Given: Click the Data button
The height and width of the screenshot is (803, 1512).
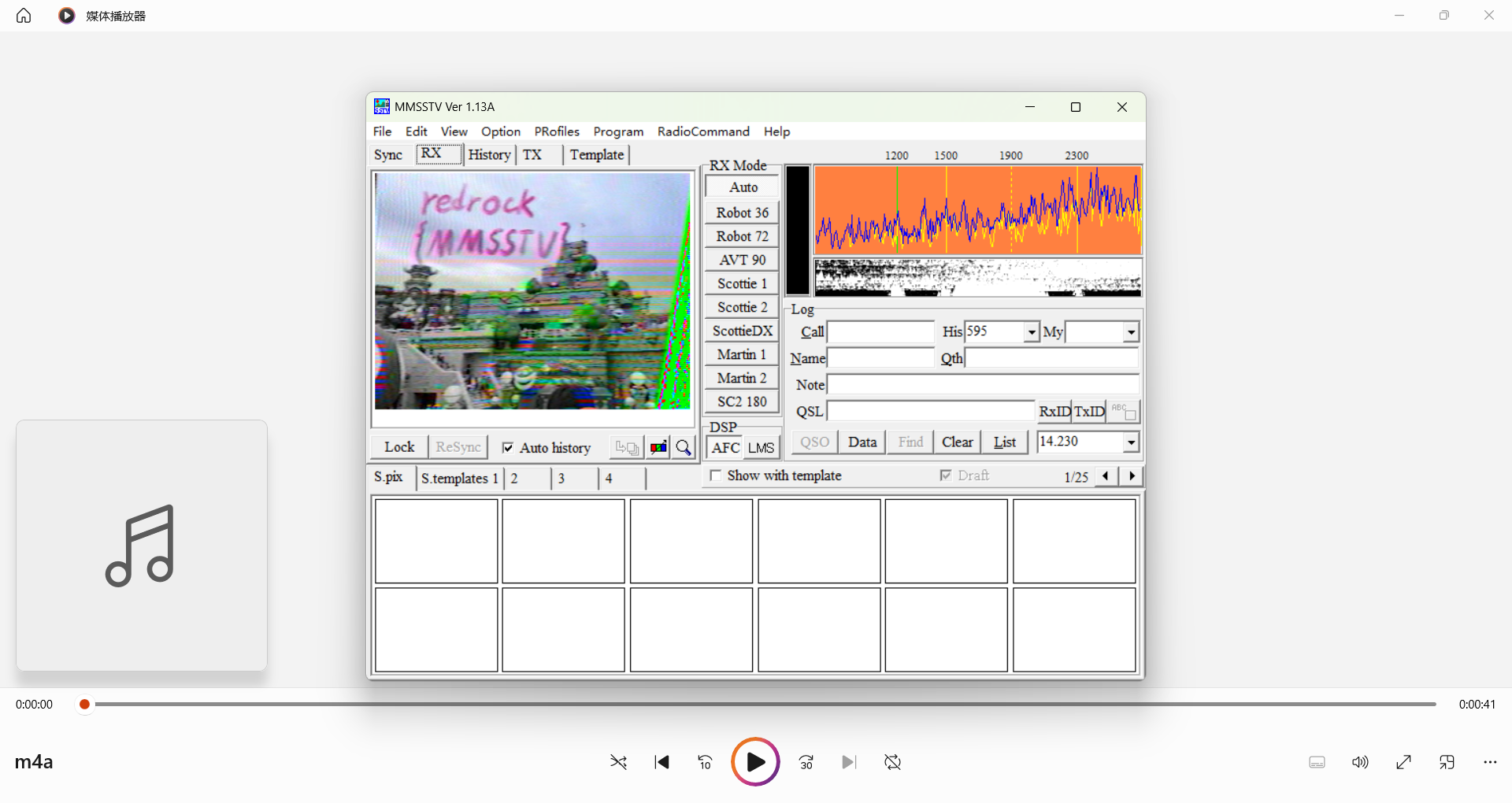Looking at the screenshot, I should pyautogui.click(x=862, y=442).
